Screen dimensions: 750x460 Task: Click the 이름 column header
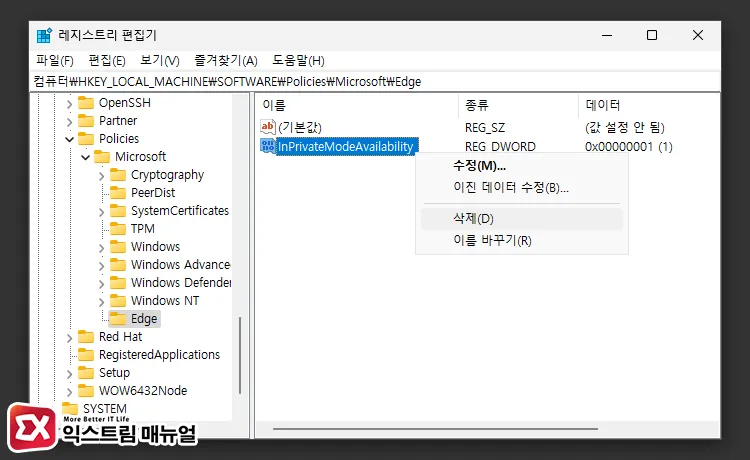(357, 105)
